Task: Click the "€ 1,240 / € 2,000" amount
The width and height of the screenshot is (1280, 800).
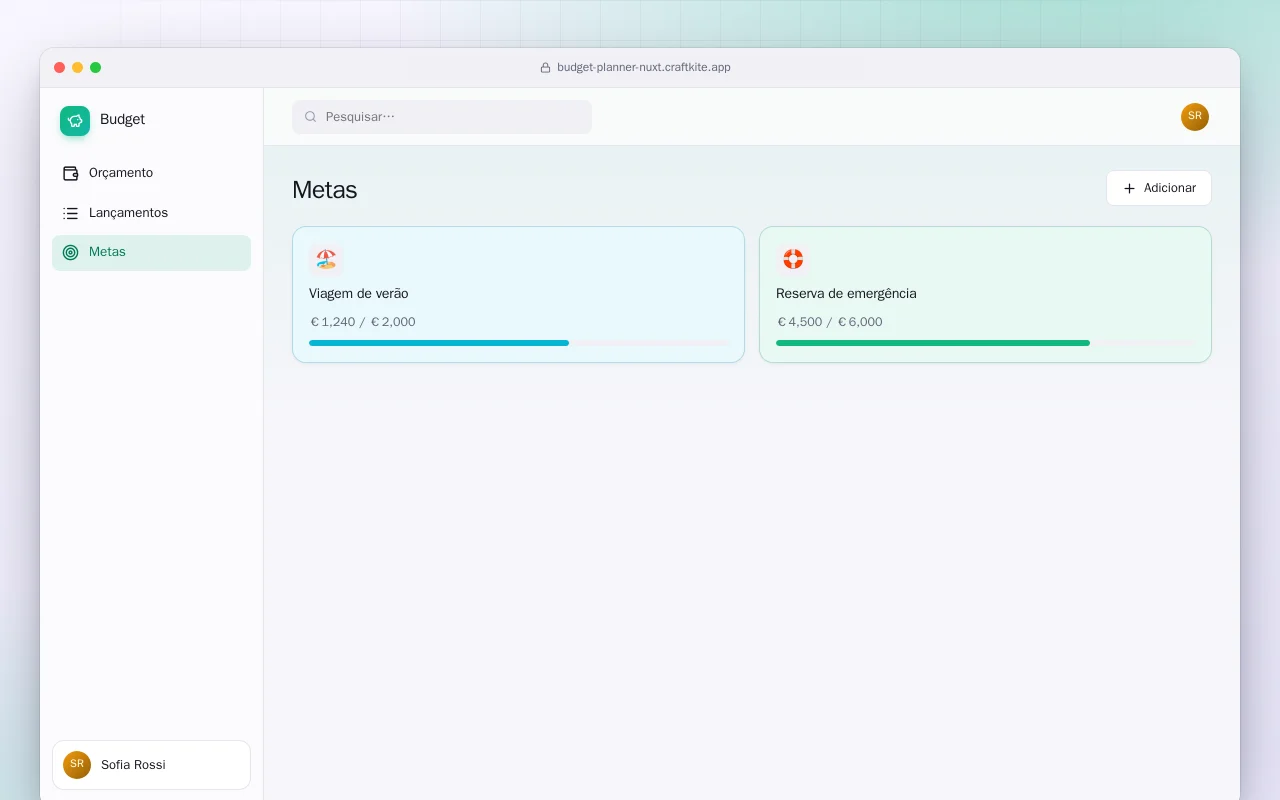Action: click(363, 322)
